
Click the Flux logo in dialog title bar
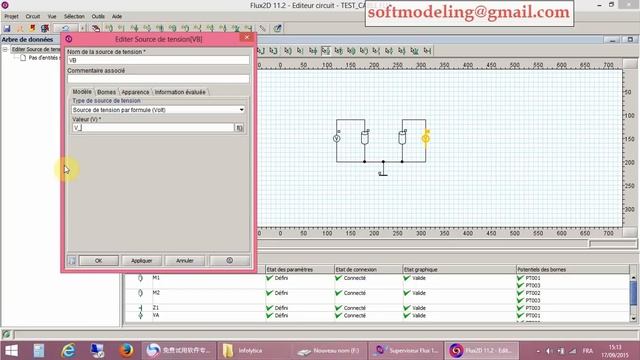[69, 39]
